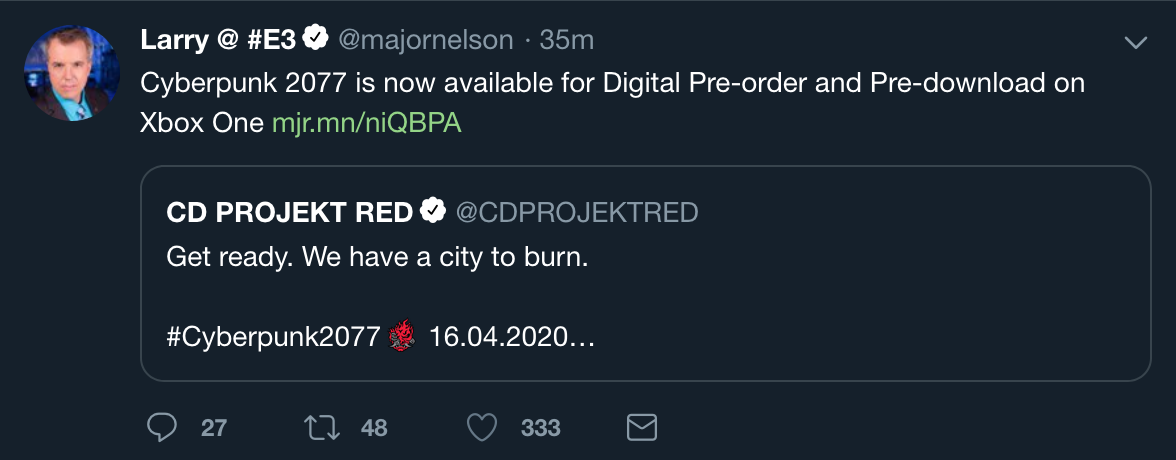Click the @CDPROJEKTRED handle
Screen dimensions: 1176x460
click(577, 212)
